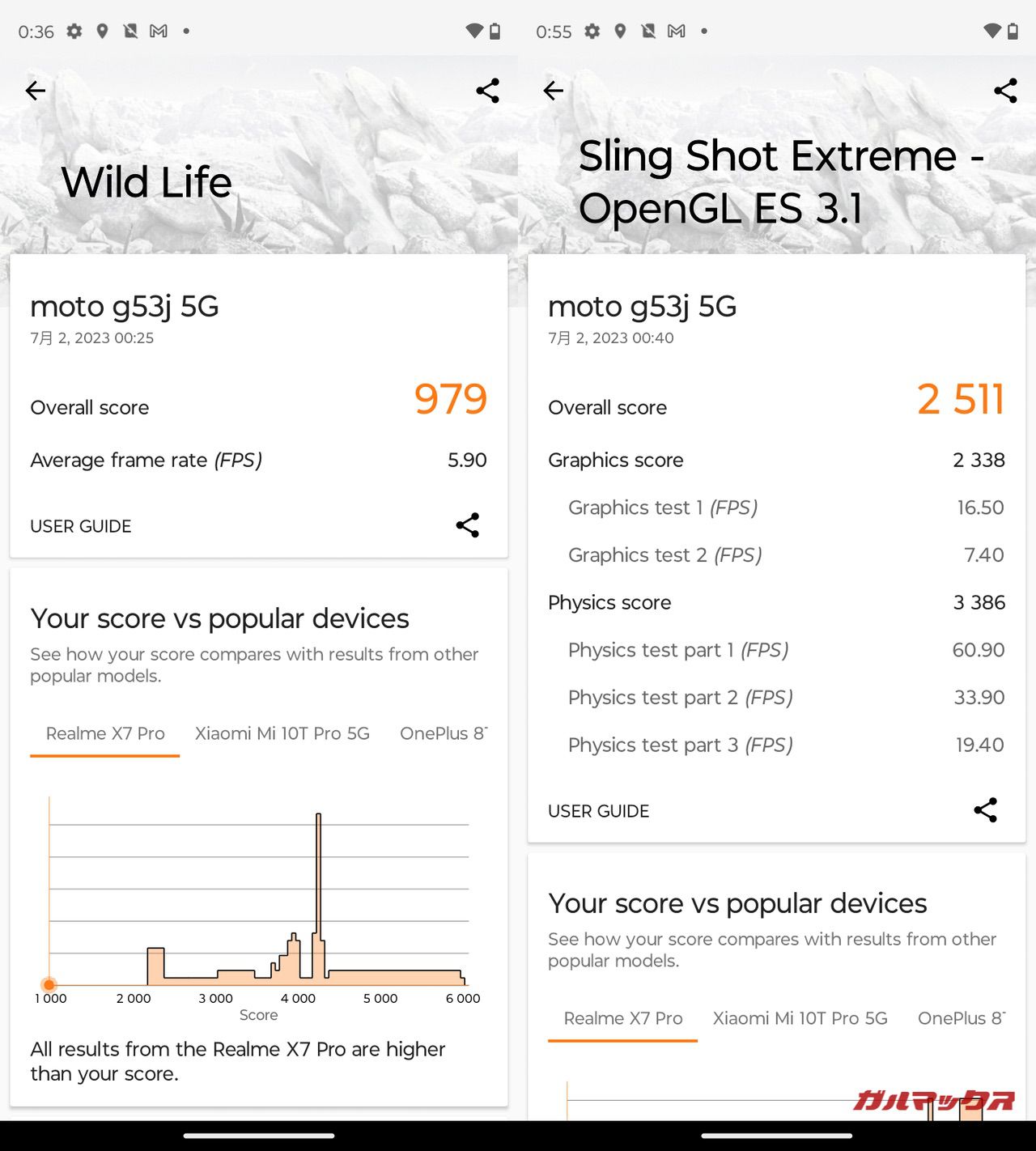Switch to Xiaomi Mi 10T Pro 5G tab in Sling Shot
The width and height of the screenshot is (1036, 1151).
coord(800,1018)
